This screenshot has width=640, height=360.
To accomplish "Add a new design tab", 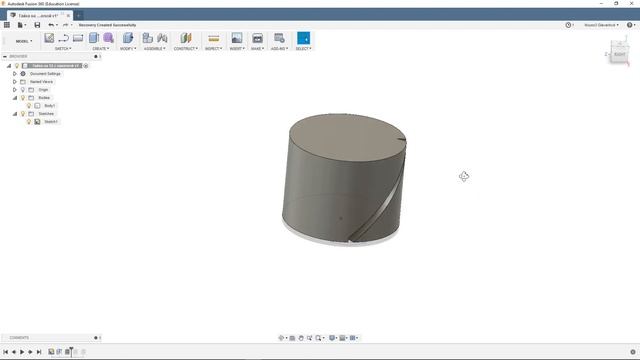I will click(79, 16).
